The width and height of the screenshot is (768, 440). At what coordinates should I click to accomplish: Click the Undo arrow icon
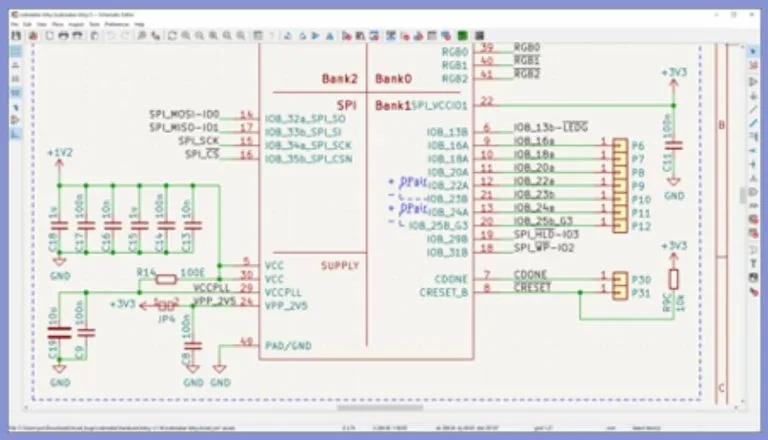(x=111, y=36)
